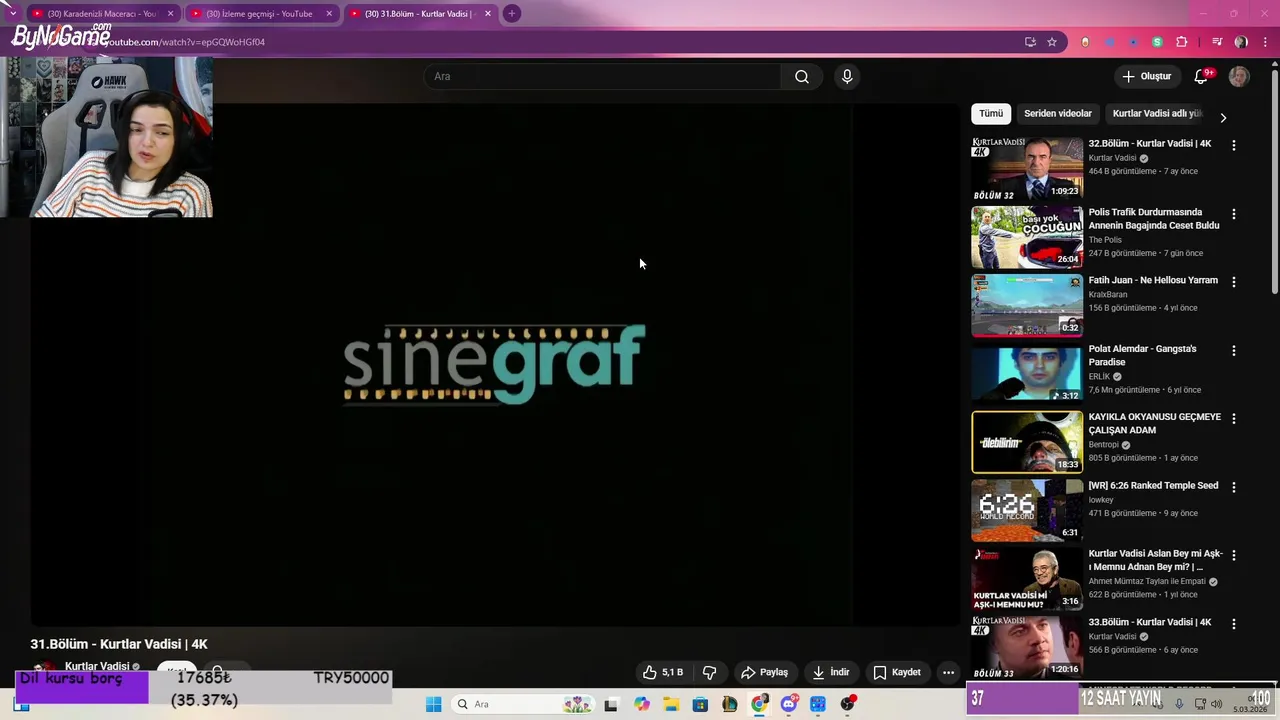Click the sinegraf video player area
Viewport: 1280px width, 720px height.
pos(495,364)
